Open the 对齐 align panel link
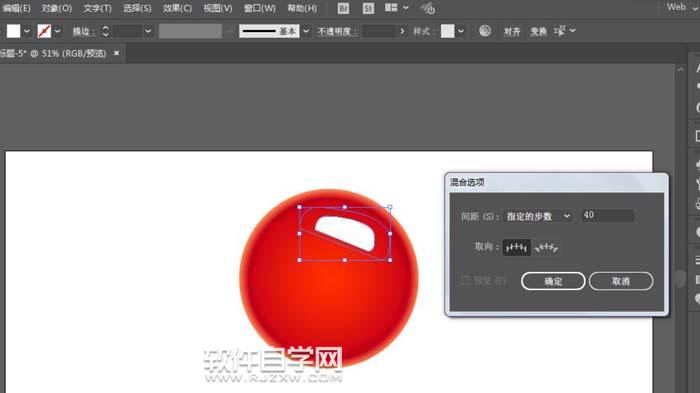This screenshot has width=700, height=393. coord(512,31)
